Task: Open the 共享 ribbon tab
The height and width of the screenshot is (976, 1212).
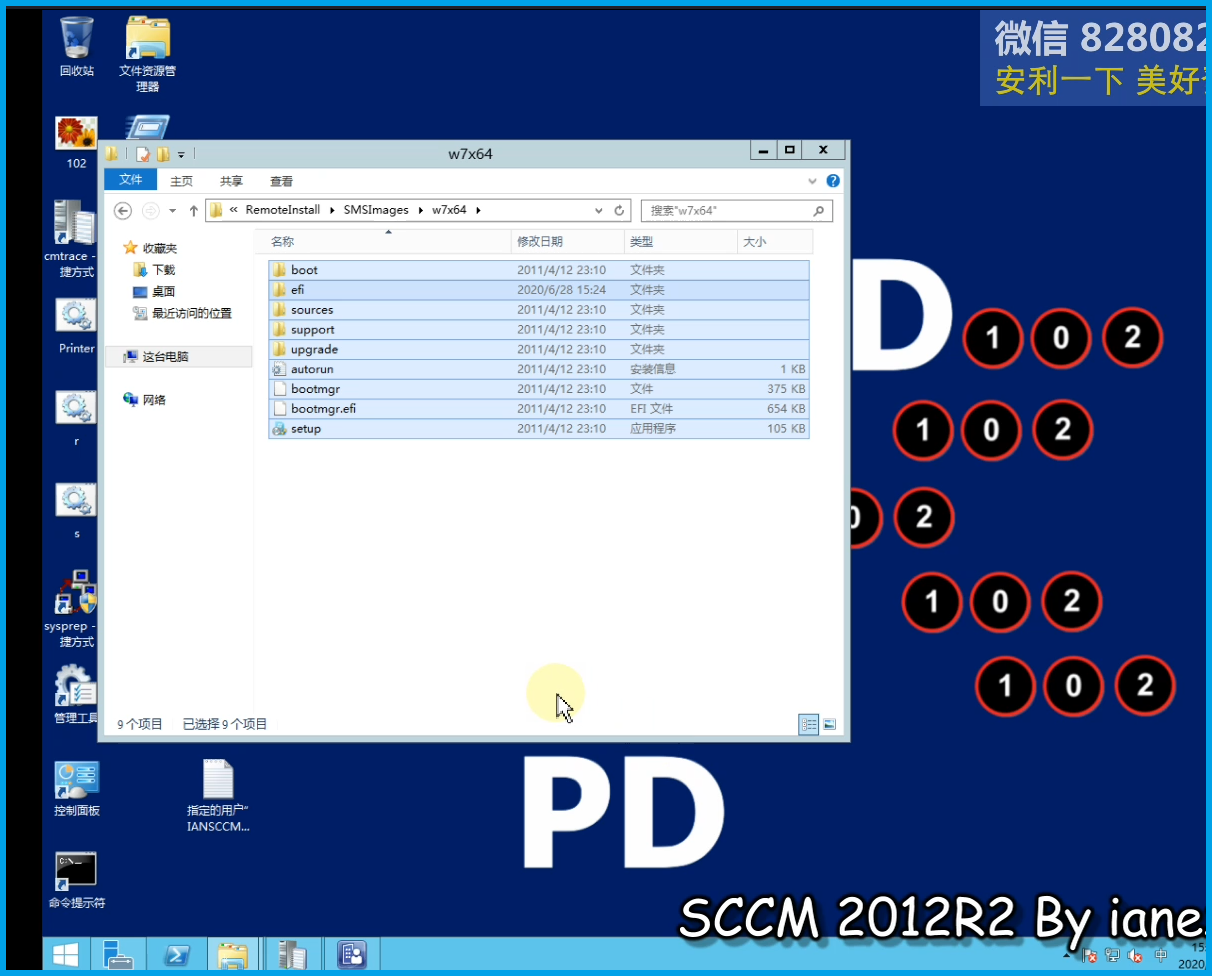Action: pyautogui.click(x=231, y=181)
